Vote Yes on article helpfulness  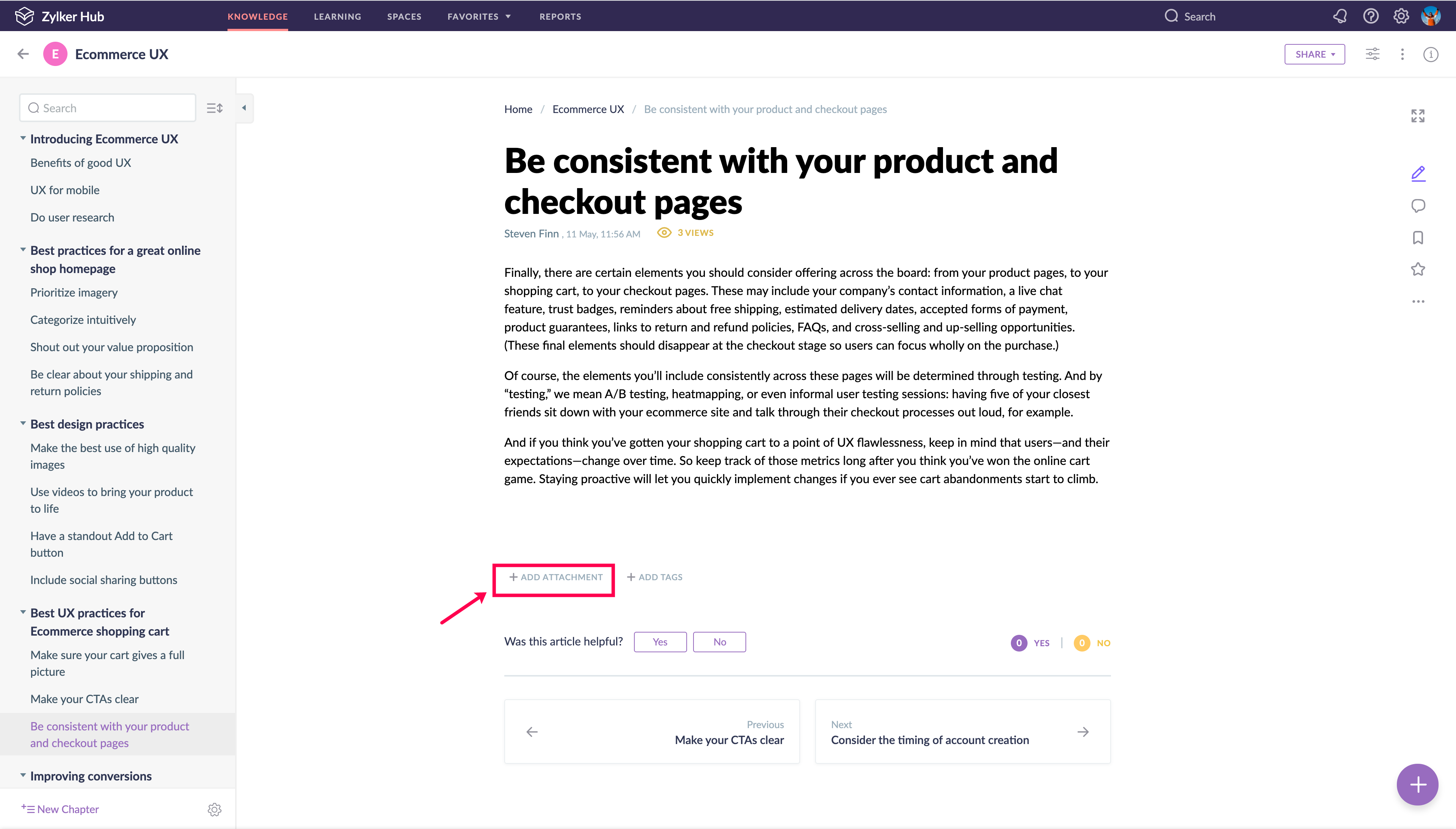[x=660, y=642]
